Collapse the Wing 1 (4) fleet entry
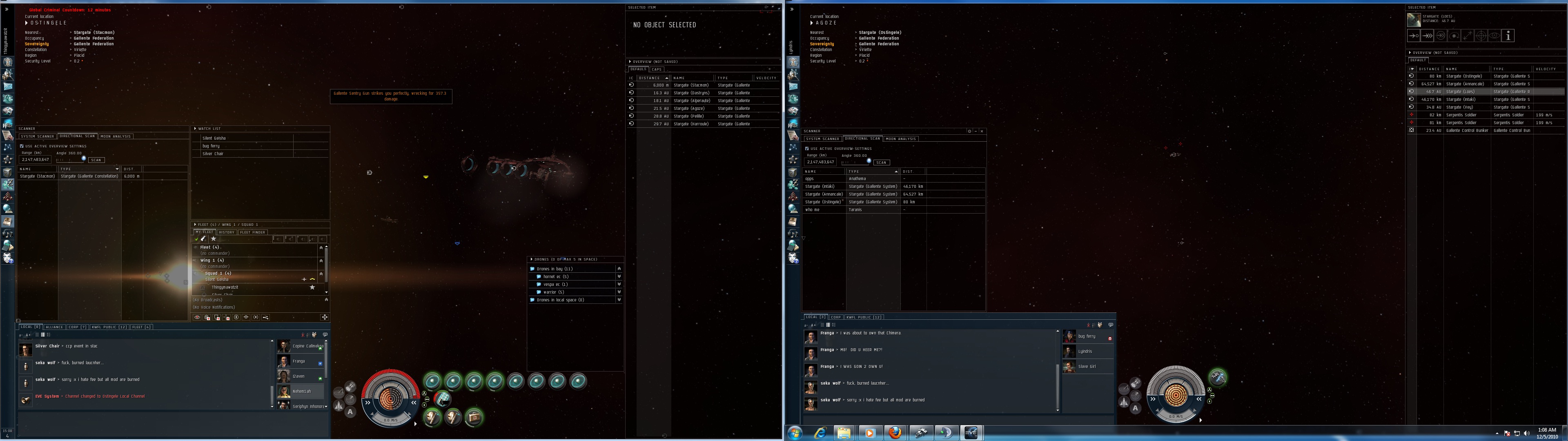 click(x=321, y=260)
